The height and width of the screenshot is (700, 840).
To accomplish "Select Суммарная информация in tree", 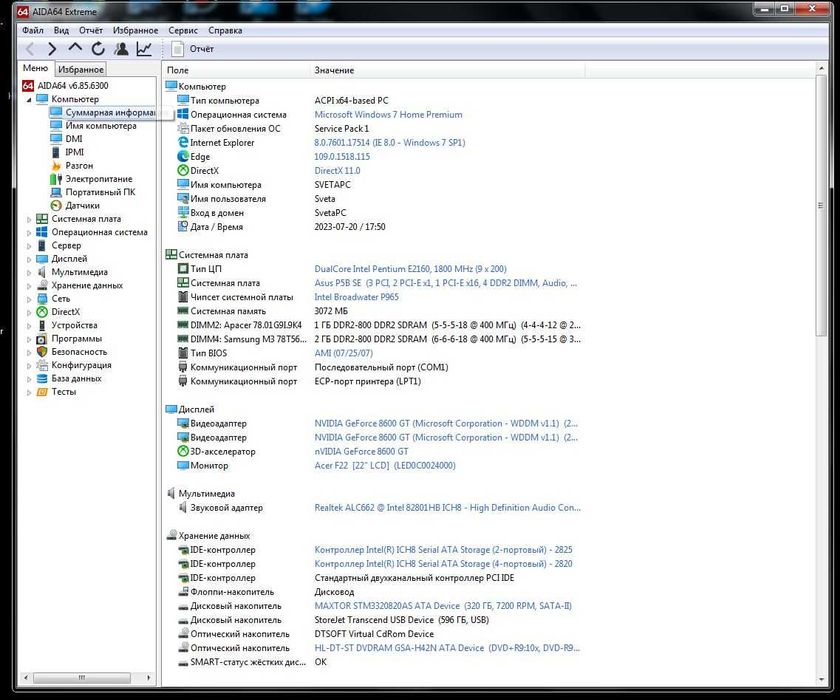I will click(x=110, y=112).
